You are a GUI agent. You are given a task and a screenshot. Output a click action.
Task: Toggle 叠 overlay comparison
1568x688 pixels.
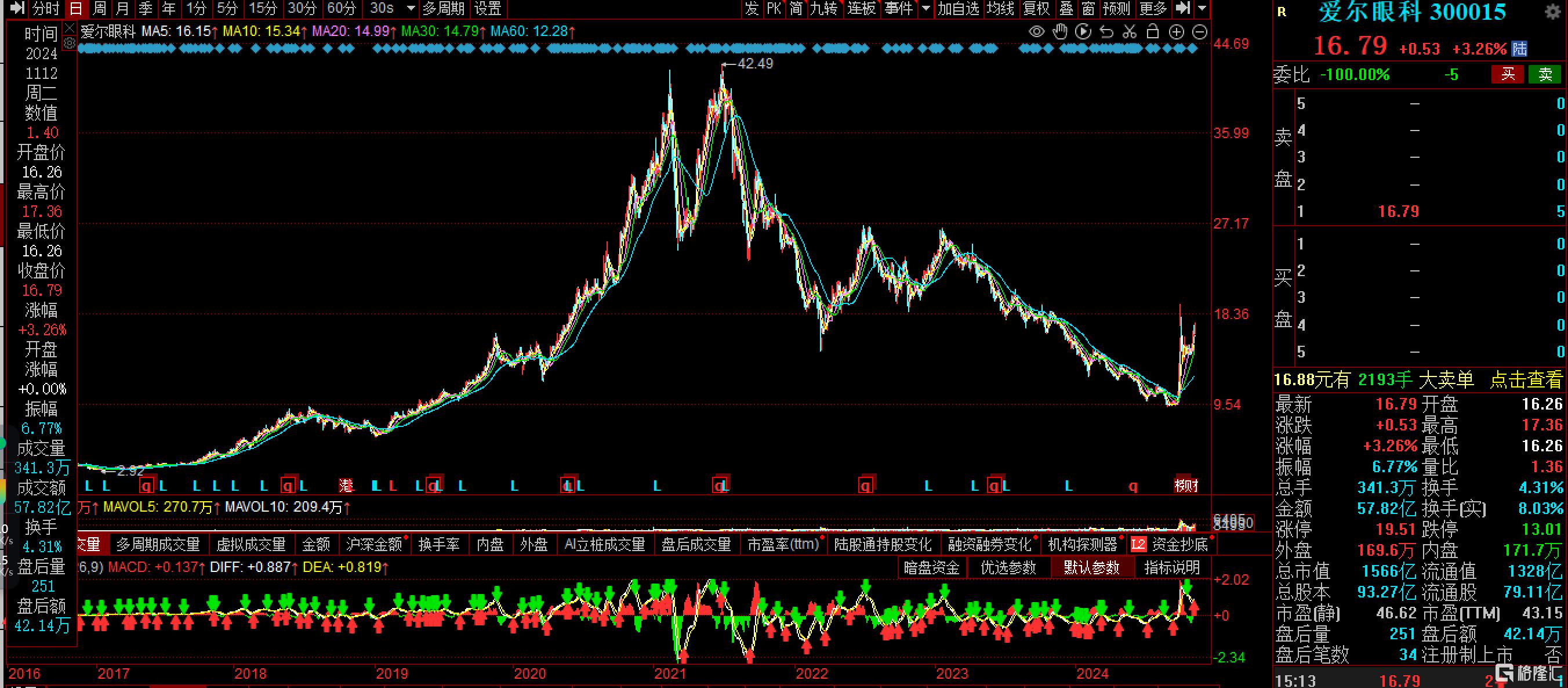pos(1066,9)
